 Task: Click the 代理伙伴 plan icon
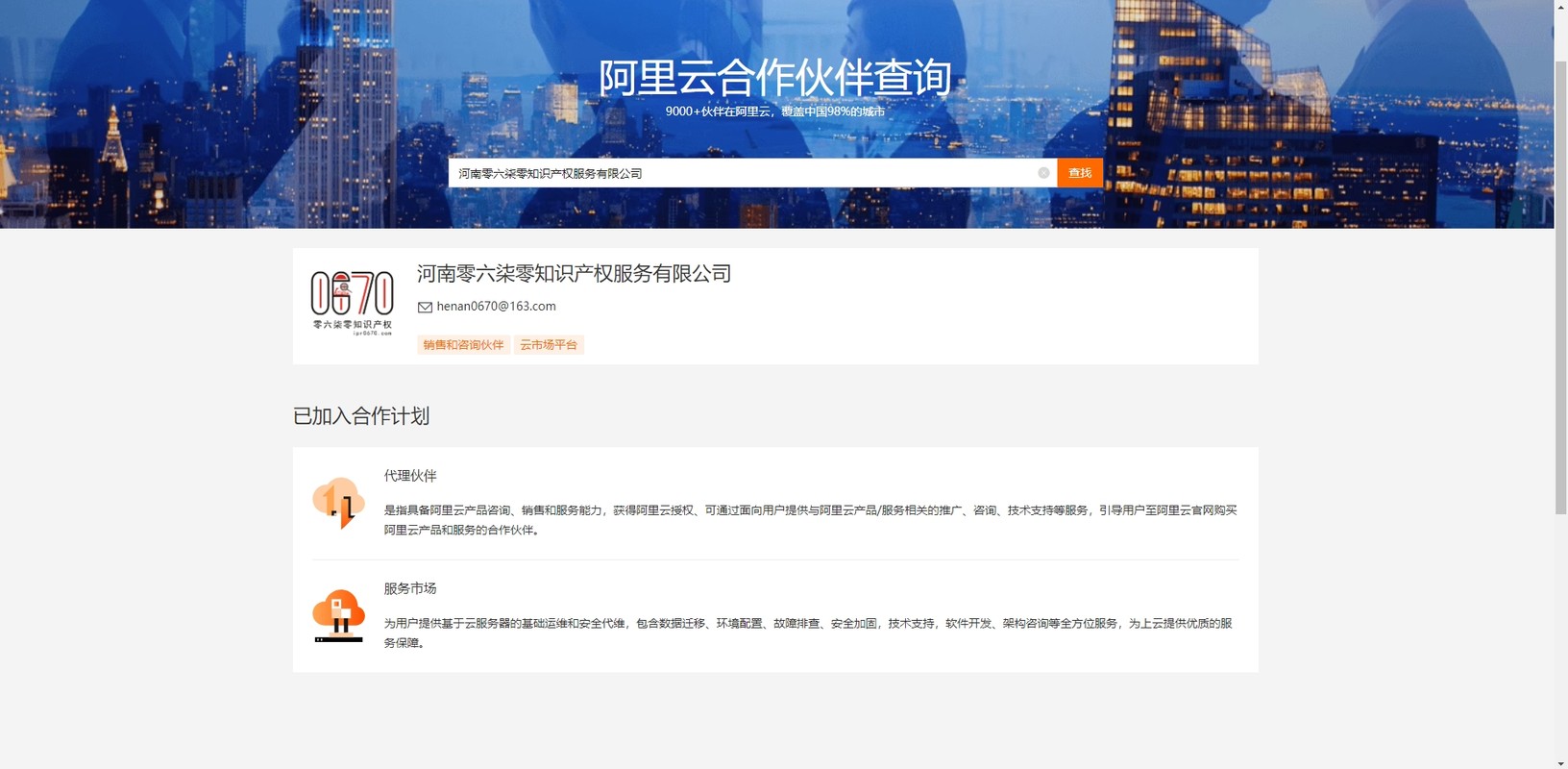pyautogui.click(x=338, y=503)
